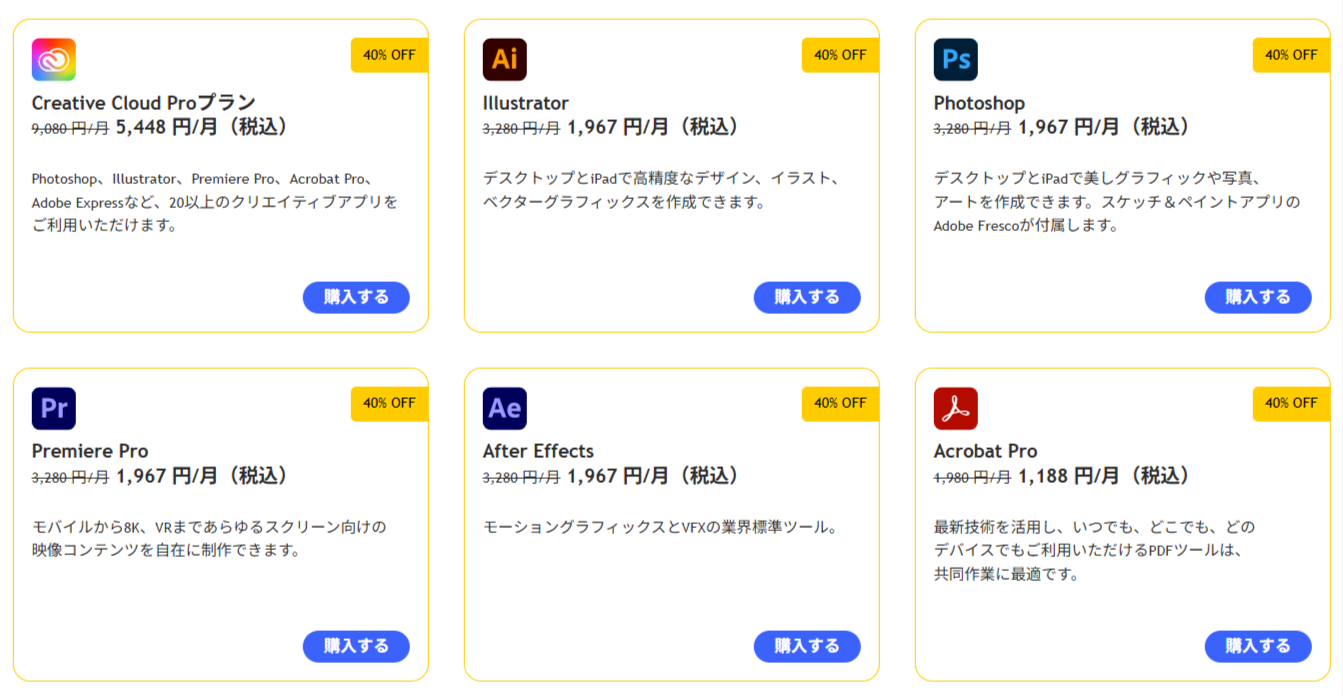The height and width of the screenshot is (696, 1343).
Task: Click the Premiere Pro Pr icon
Action: pyautogui.click(x=54, y=408)
